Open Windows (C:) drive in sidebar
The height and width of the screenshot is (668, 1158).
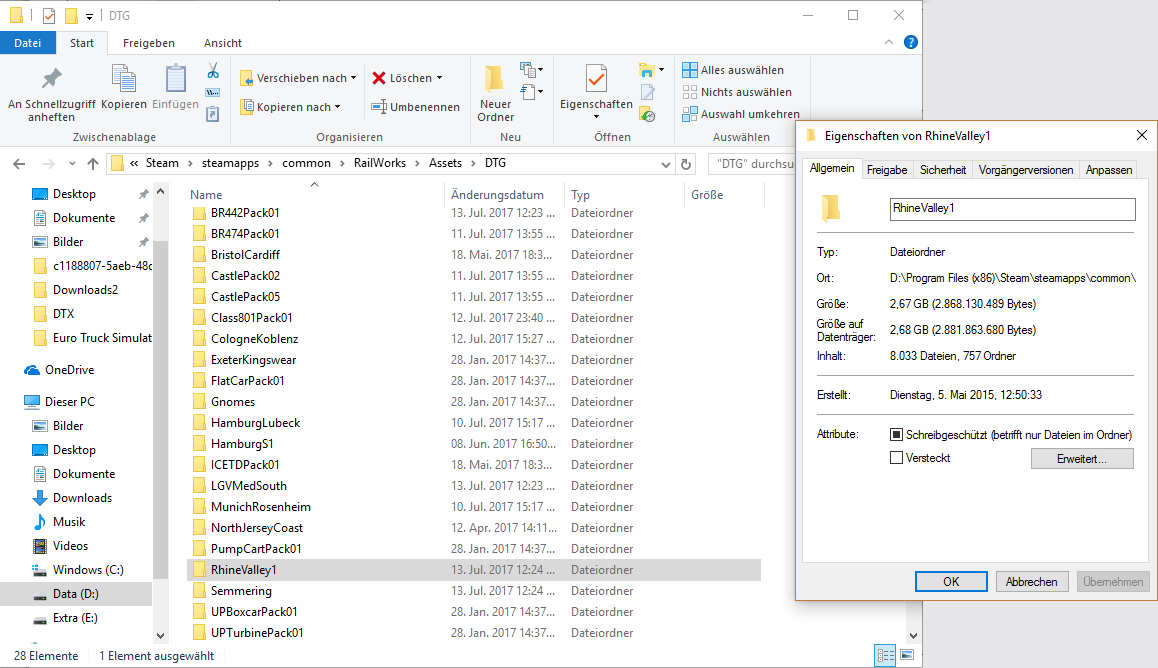[88, 570]
